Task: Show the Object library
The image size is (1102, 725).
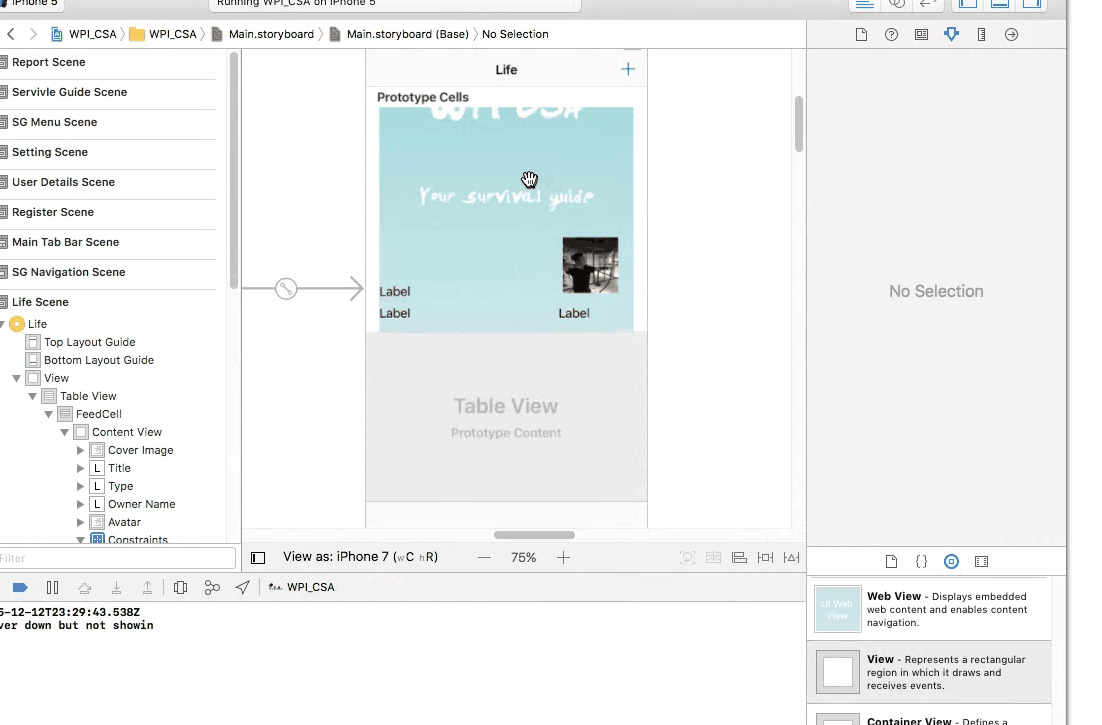Action: pyautogui.click(x=951, y=561)
